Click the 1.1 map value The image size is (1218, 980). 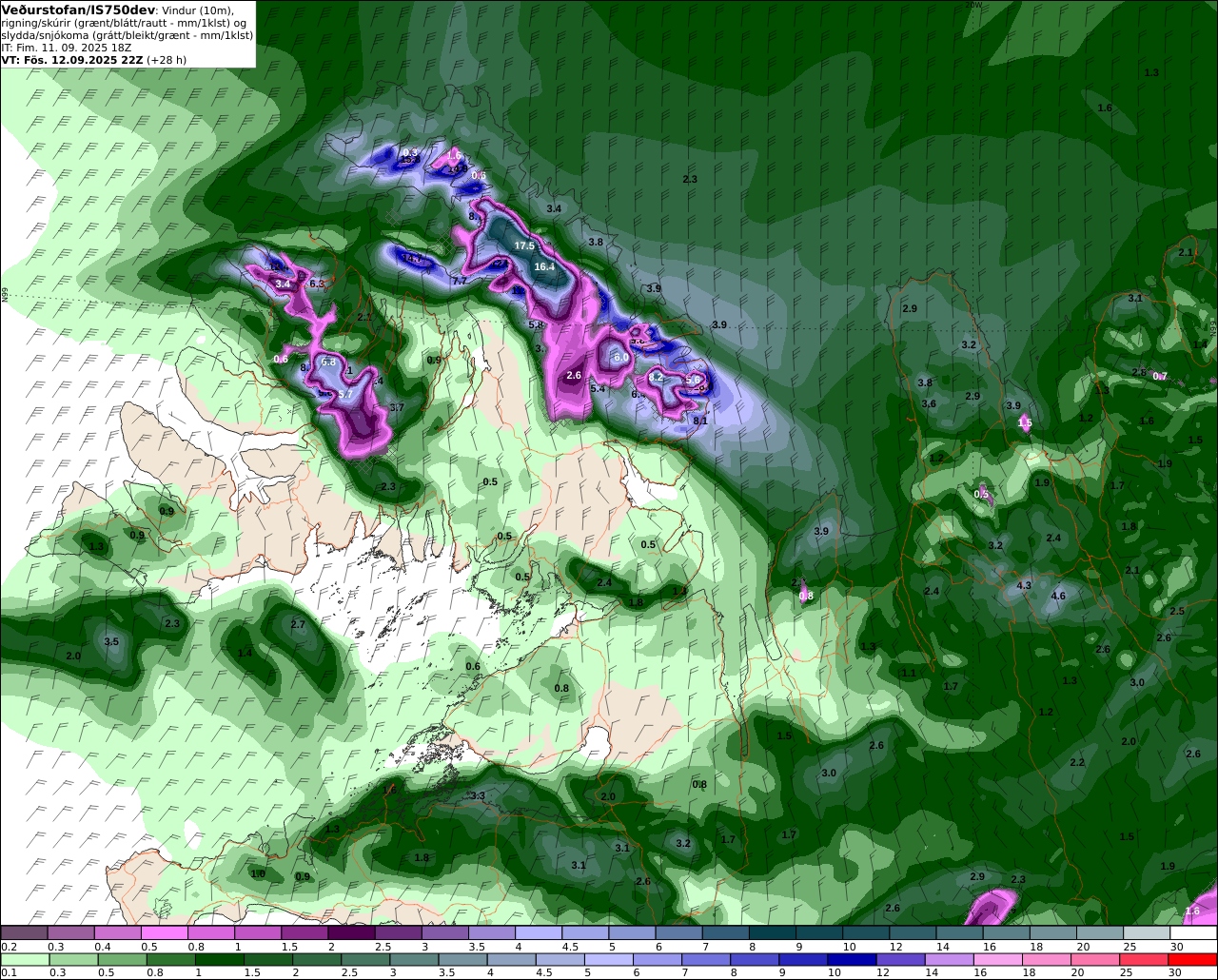[x=909, y=673]
